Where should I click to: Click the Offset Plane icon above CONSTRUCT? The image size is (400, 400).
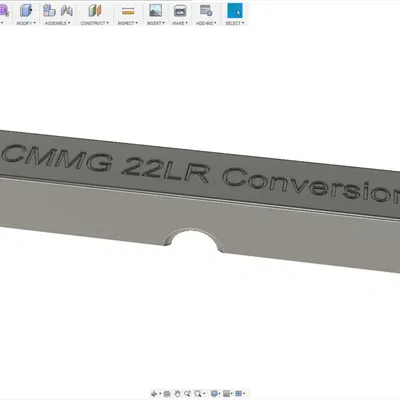pos(95,10)
